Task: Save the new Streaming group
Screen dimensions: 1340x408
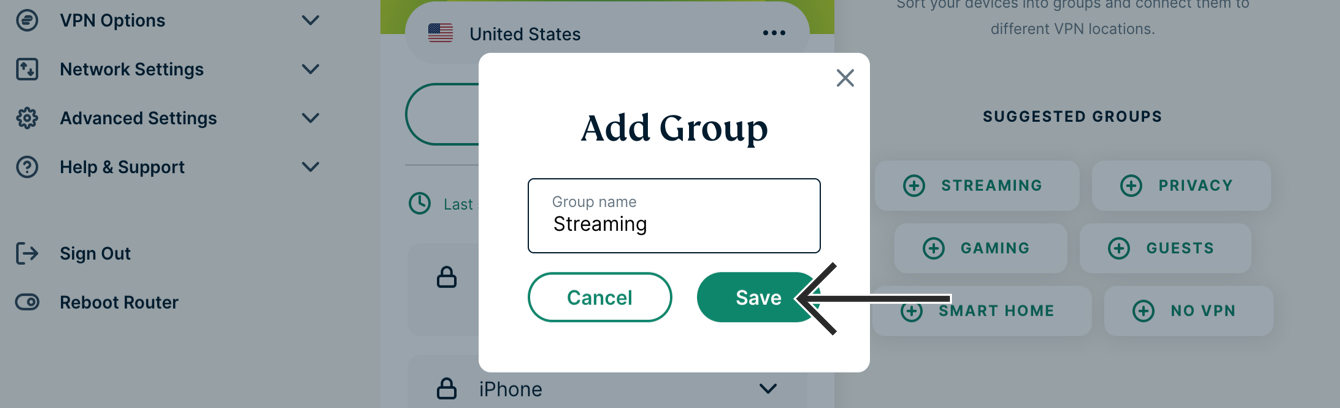Action: (757, 297)
